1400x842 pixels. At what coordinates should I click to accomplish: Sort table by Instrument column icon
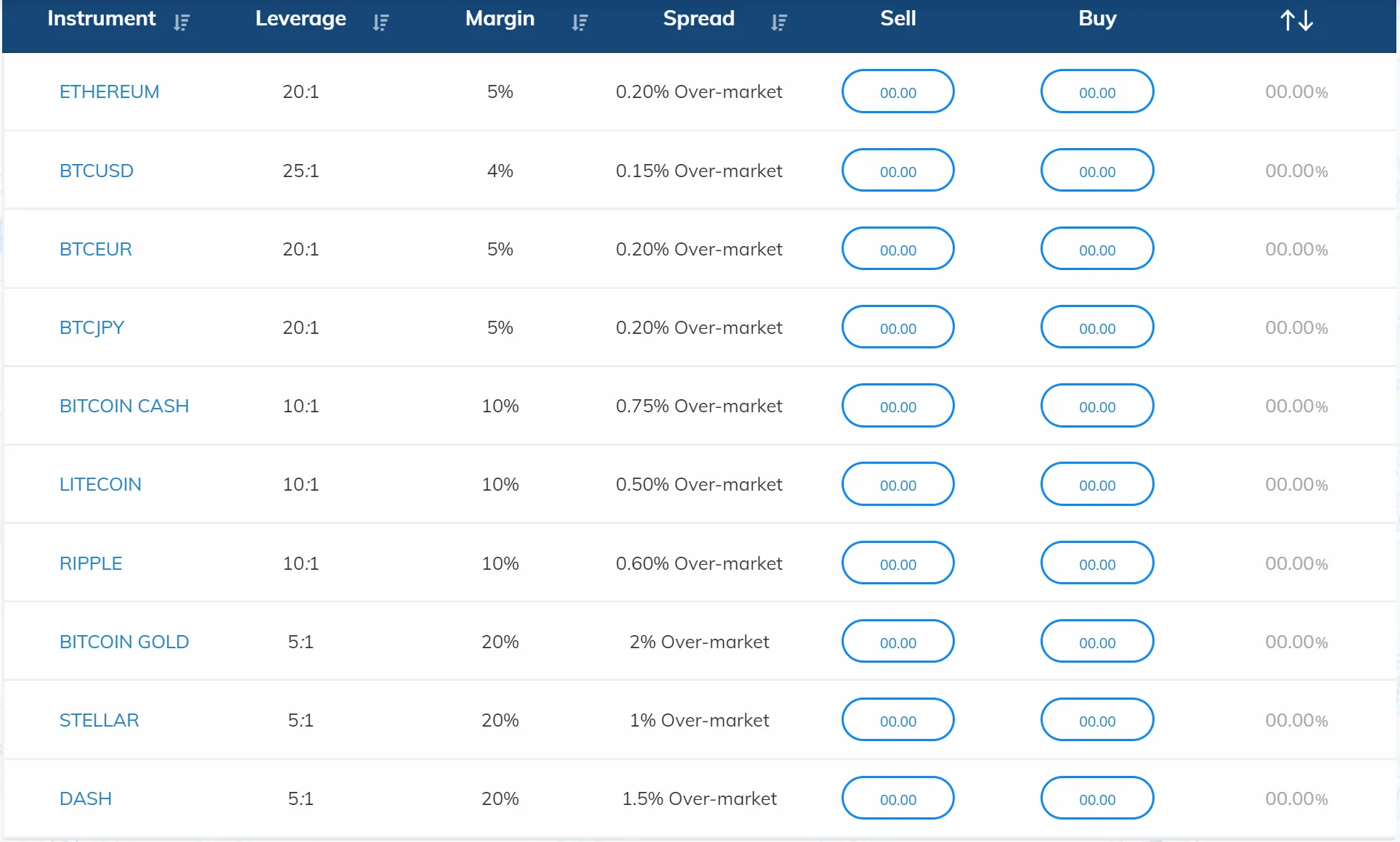point(182,23)
